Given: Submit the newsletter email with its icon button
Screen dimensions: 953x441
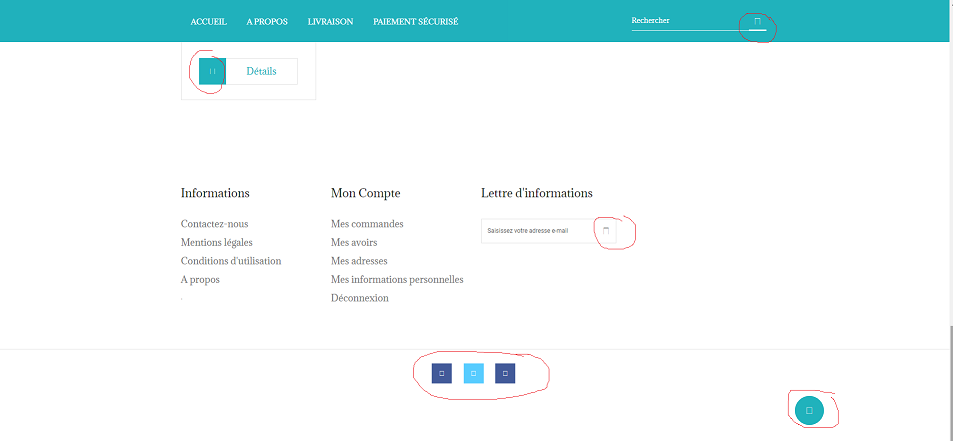Looking at the screenshot, I should (605, 231).
